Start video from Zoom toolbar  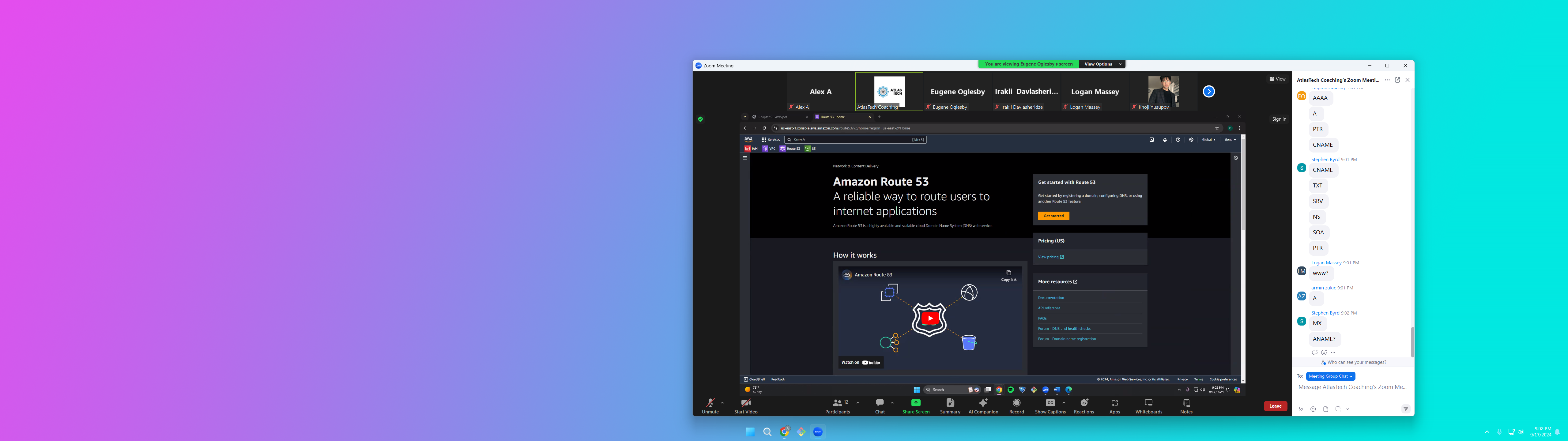tap(746, 403)
